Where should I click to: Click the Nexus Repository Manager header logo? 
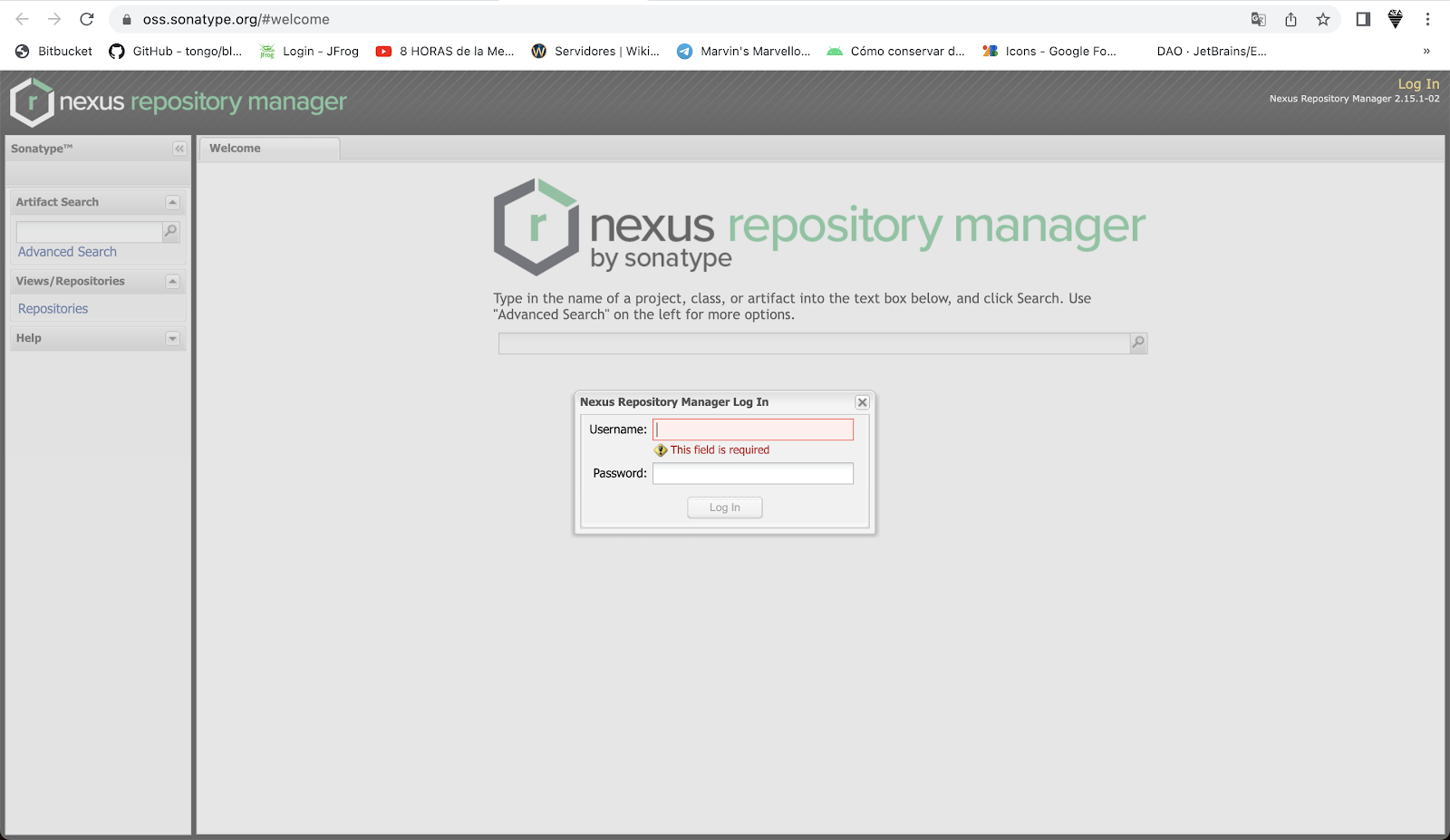tap(179, 101)
